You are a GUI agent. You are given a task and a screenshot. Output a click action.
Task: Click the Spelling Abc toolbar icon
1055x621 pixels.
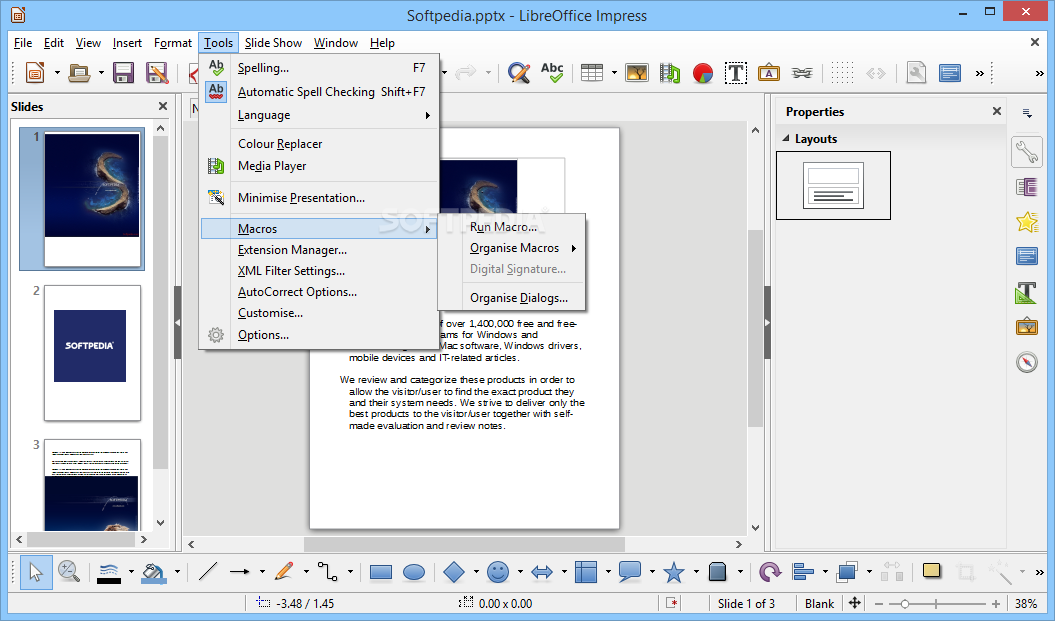click(552, 73)
